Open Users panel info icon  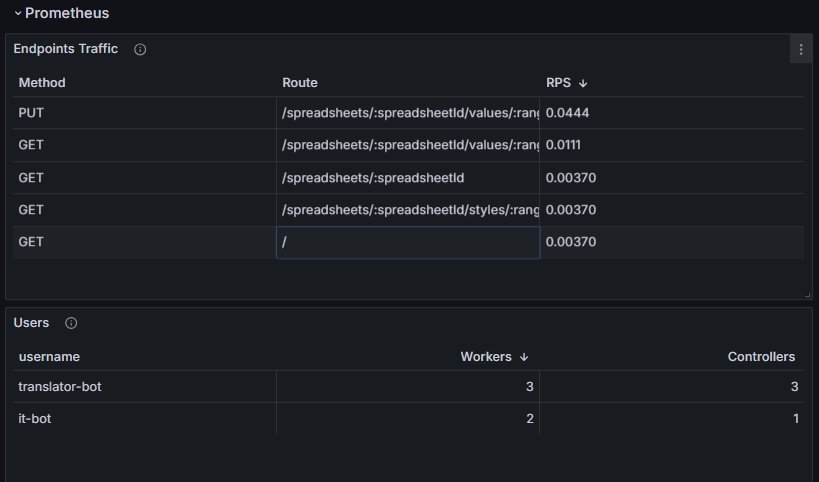pyautogui.click(x=71, y=323)
